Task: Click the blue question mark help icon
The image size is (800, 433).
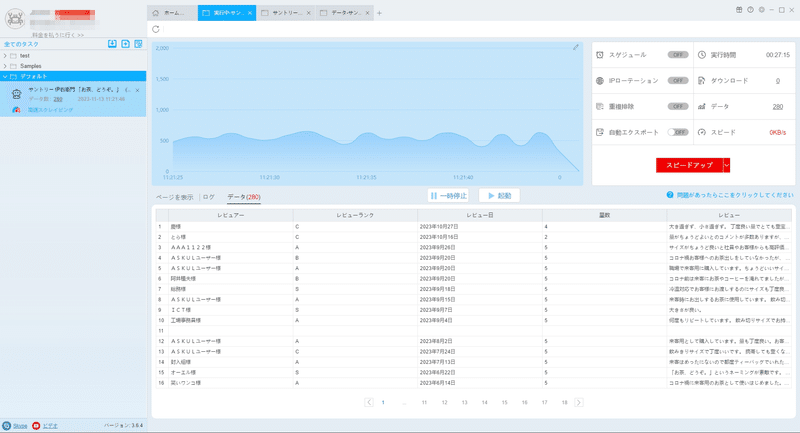Action: click(670, 195)
